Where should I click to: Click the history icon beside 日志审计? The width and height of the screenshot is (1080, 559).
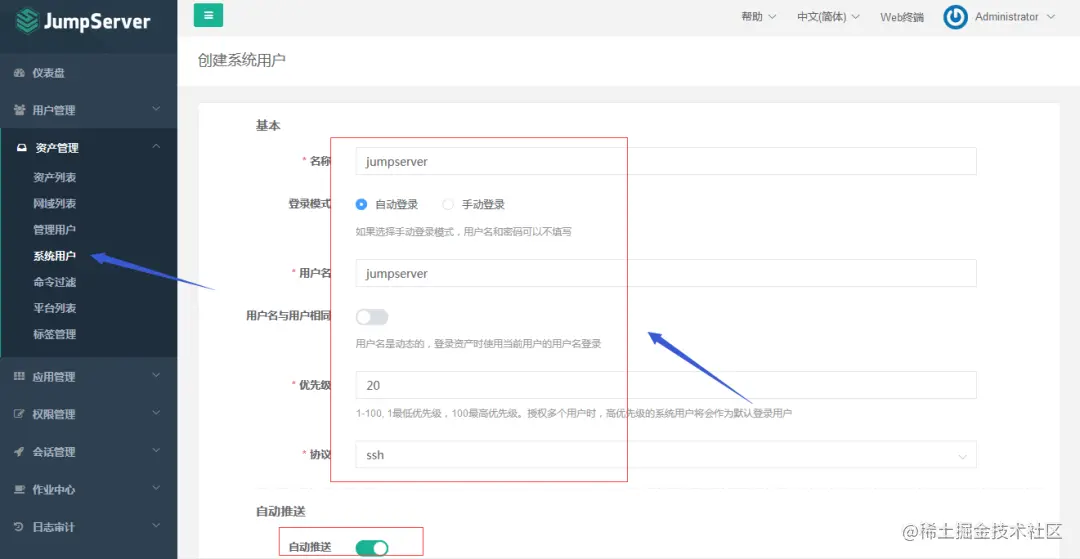(x=19, y=527)
